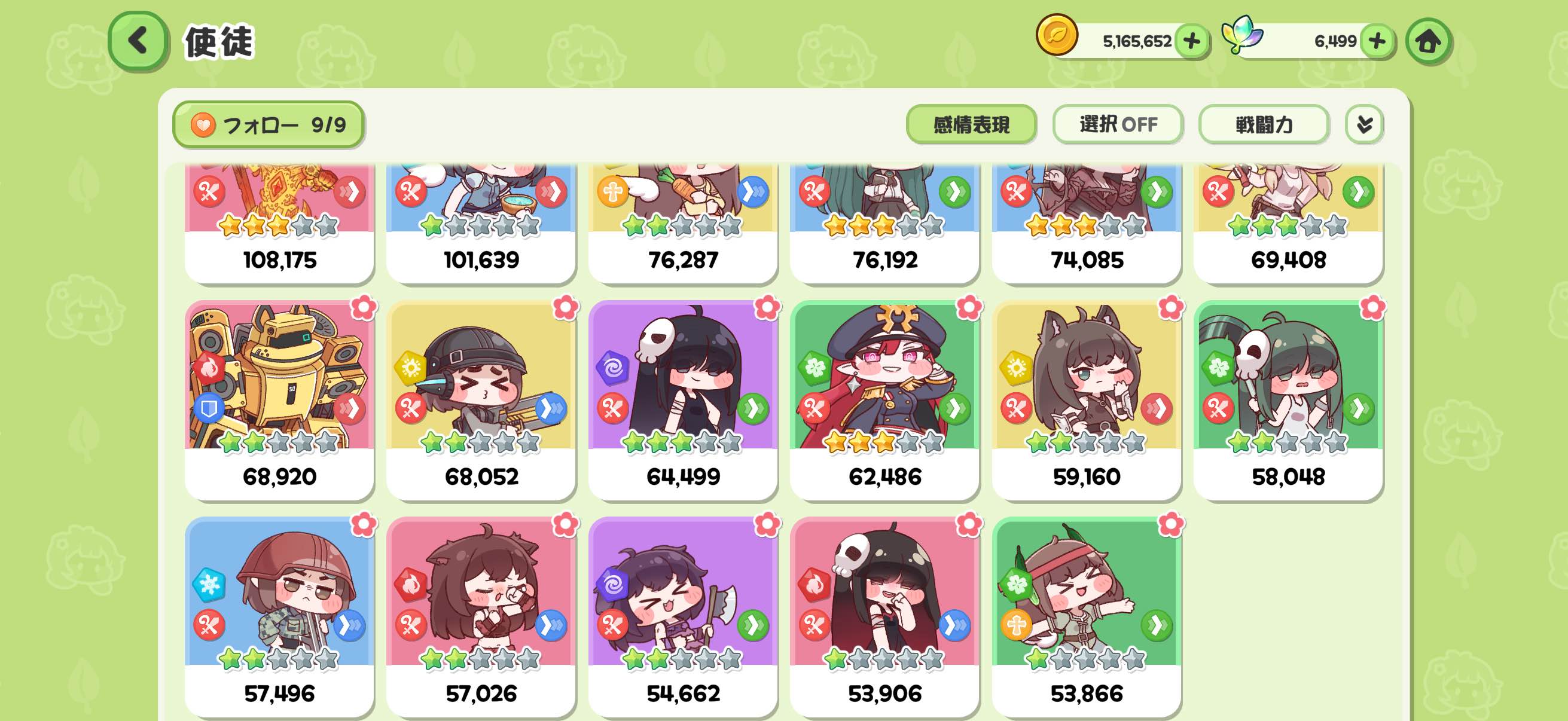Screen dimensions: 1568x721
Task: Open the 57,496 helmet soldier character
Action: point(279,617)
